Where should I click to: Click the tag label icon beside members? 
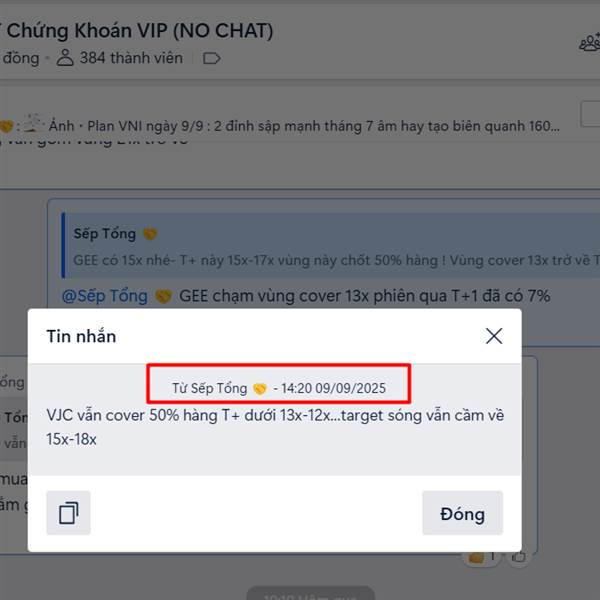point(211,59)
